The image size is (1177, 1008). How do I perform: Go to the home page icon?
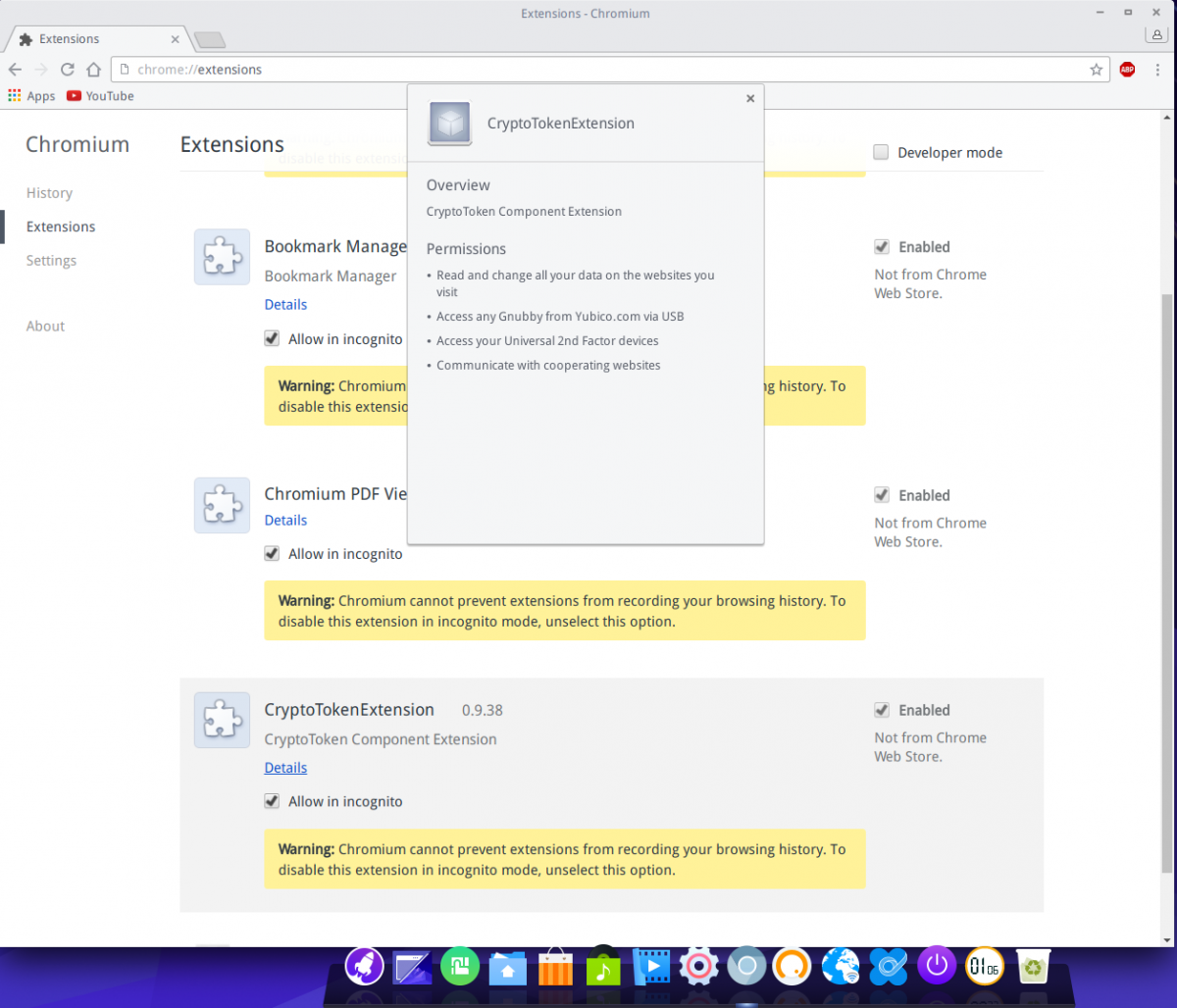coord(93,70)
